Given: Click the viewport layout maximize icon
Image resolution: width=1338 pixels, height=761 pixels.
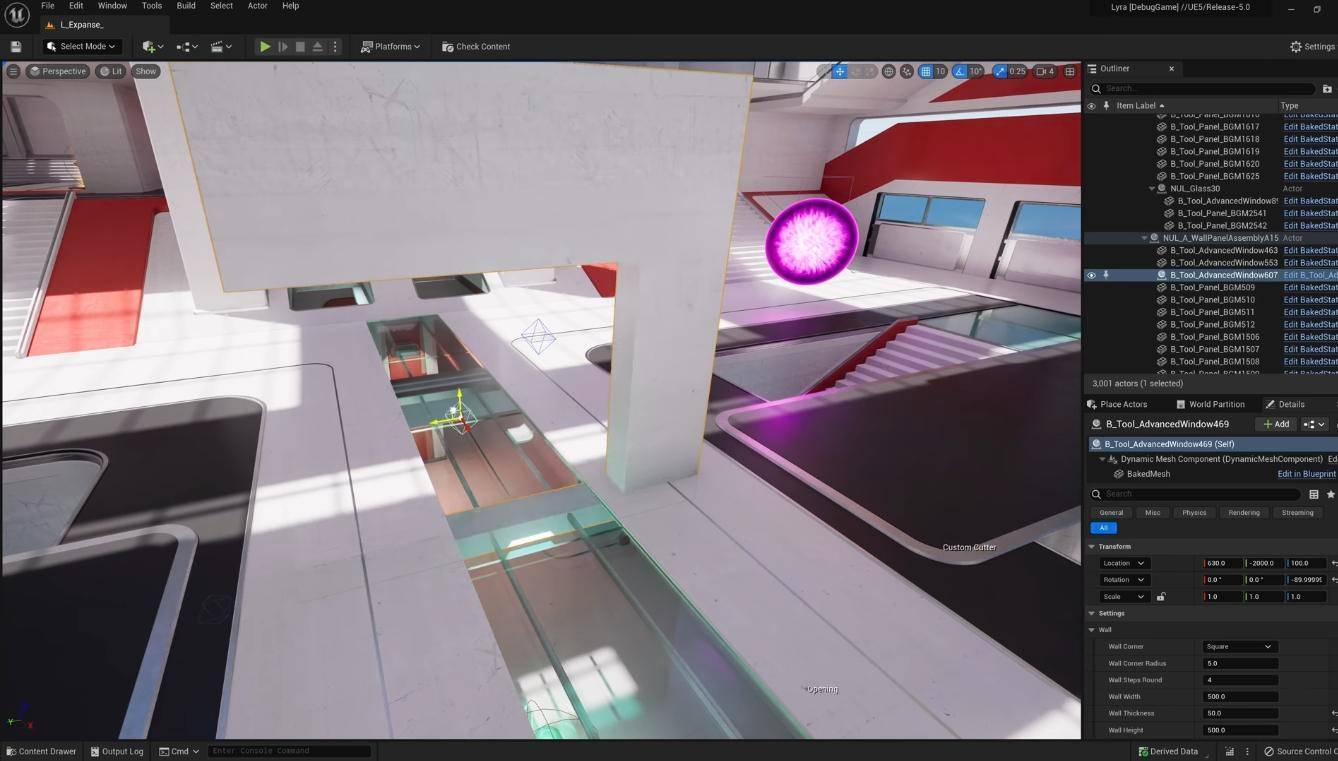Looking at the screenshot, I should [x=1069, y=71].
